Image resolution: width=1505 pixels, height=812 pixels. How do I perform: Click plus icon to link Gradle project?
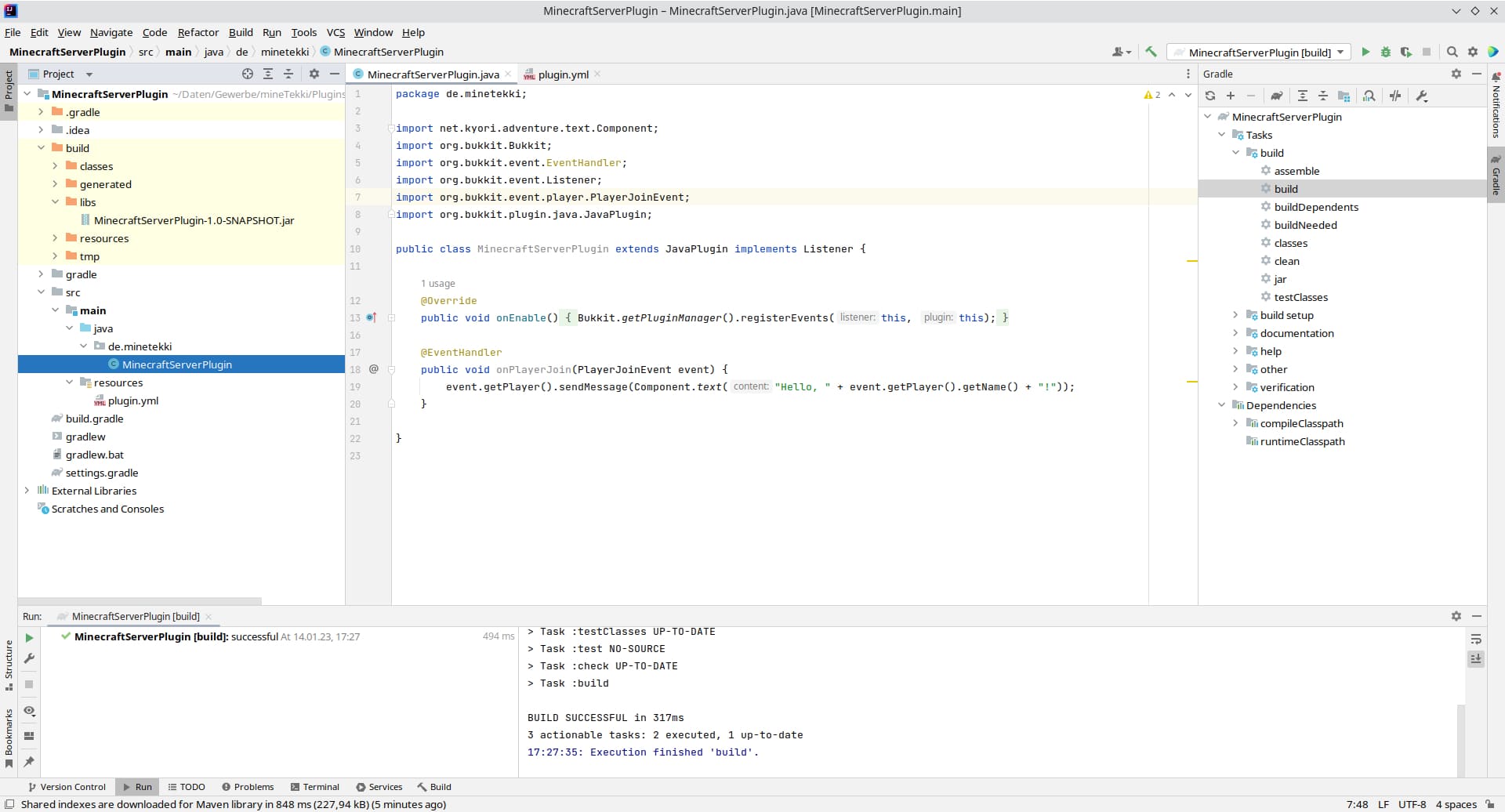[1231, 96]
